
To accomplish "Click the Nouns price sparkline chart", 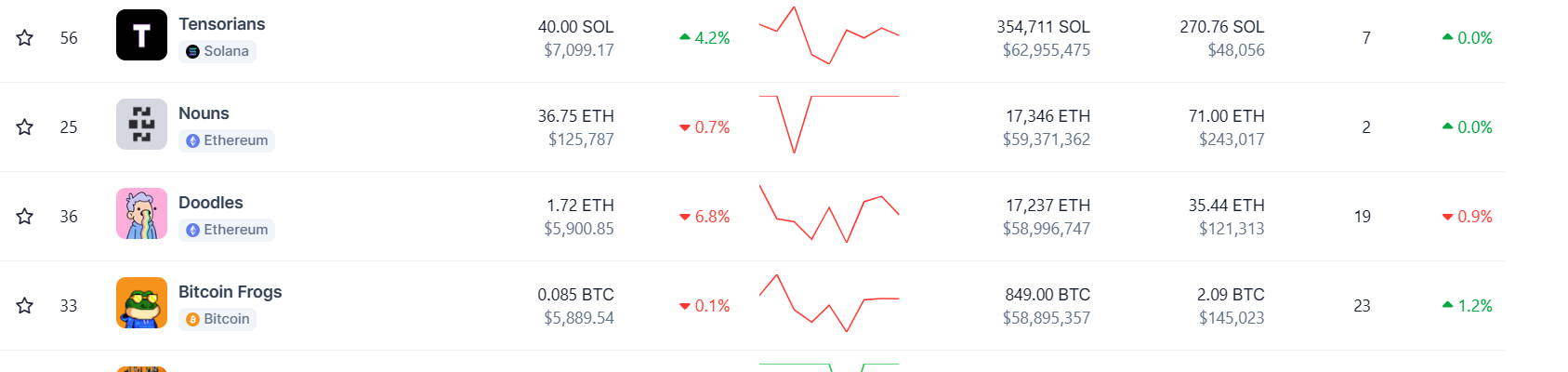I will [829, 124].
